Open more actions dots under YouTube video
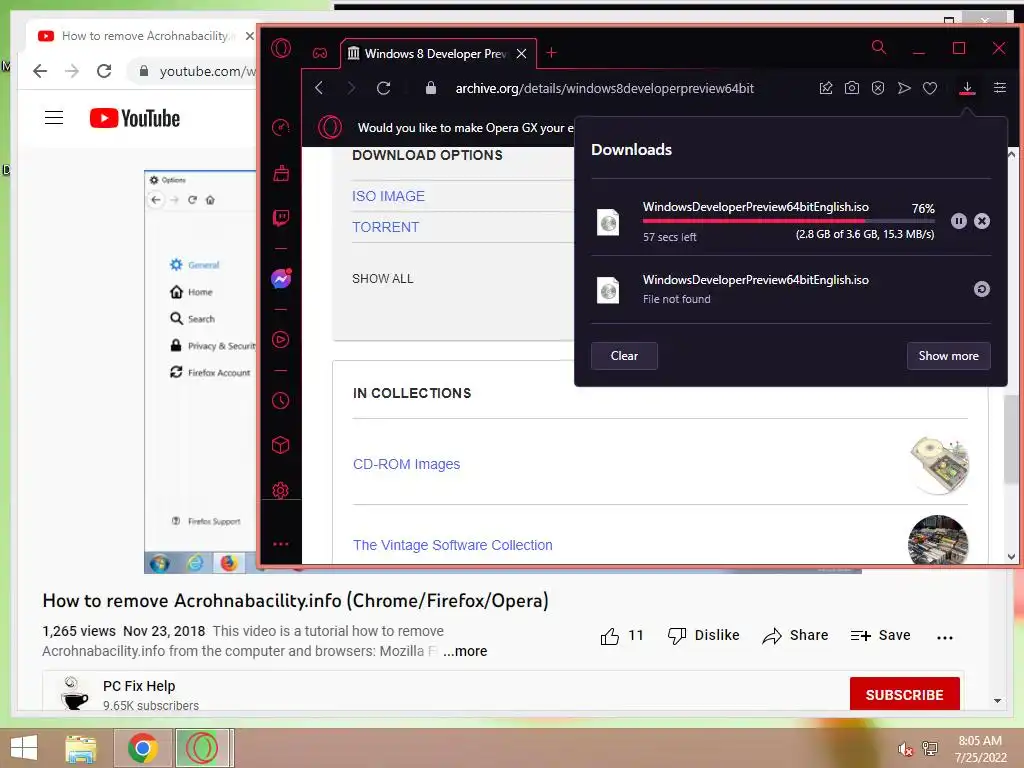 pyautogui.click(x=944, y=637)
